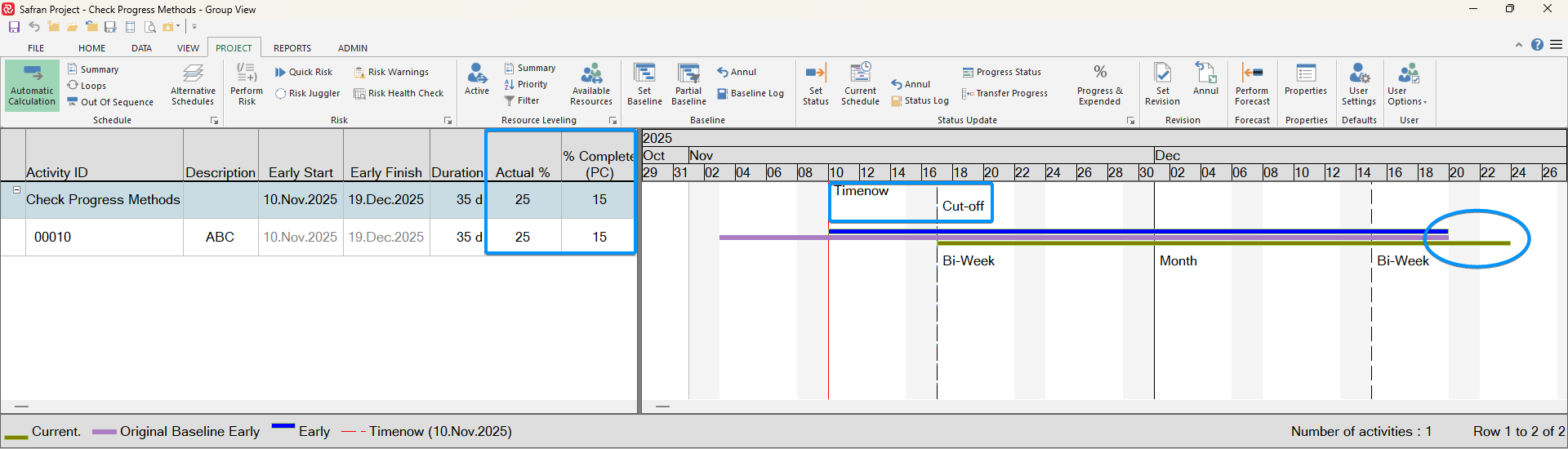Open the User Options dropdown
Image resolution: width=1568 pixels, height=449 pixels.
pyautogui.click(x=1407, y=85)
